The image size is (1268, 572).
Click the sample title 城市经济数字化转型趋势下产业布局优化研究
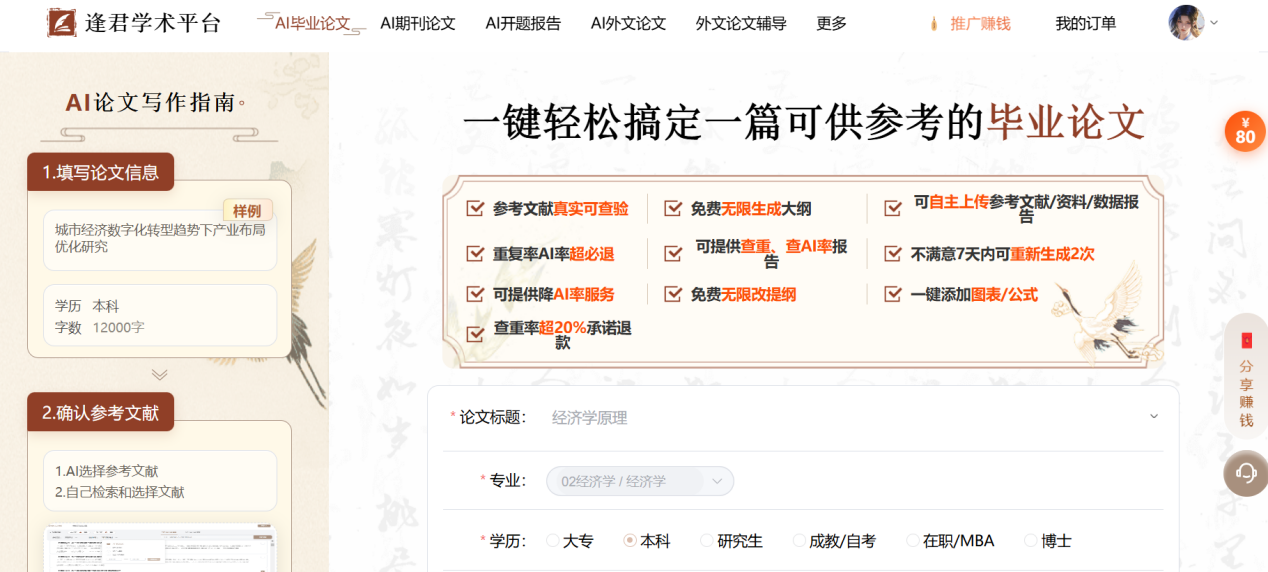pyautogui.click(x=160, y=238)
